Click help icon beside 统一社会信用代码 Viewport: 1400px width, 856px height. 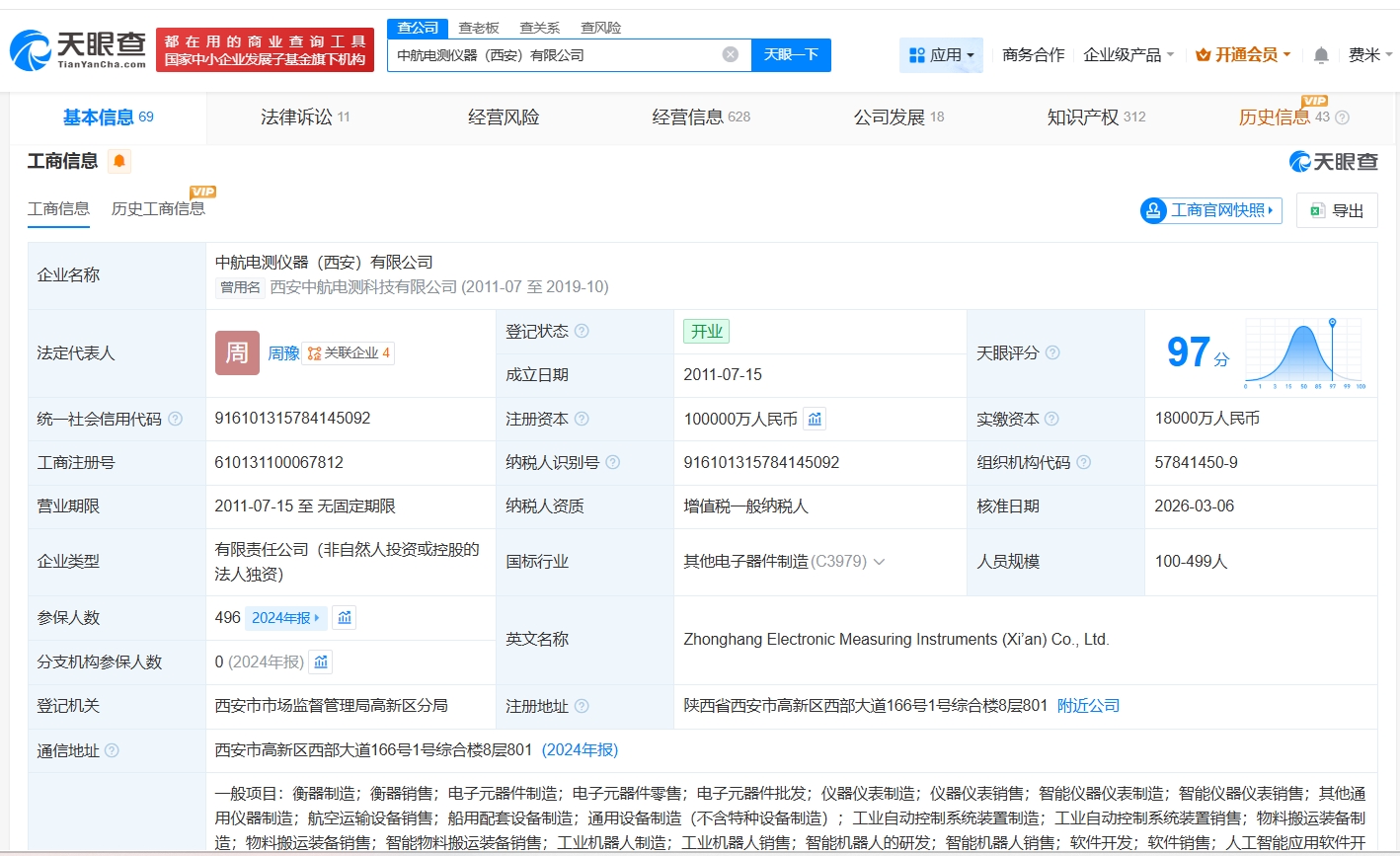pos(176,420)
